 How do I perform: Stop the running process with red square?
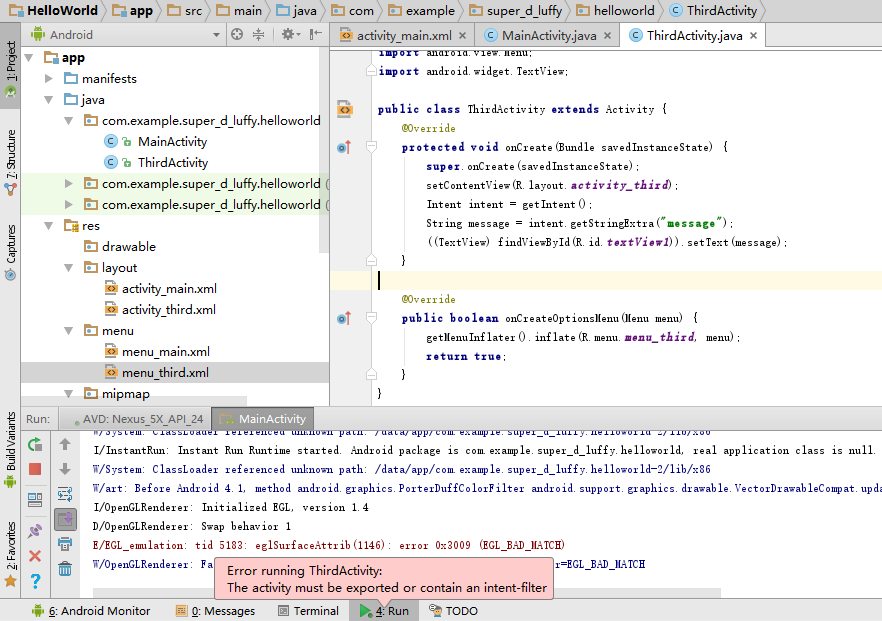point(35,469)
